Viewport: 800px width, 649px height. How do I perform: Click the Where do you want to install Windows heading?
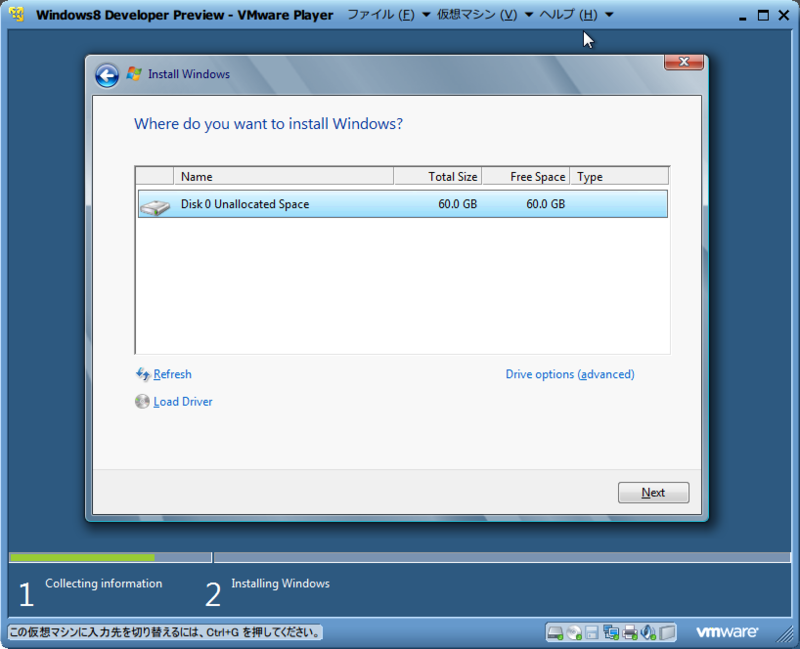pyautogui.click(x=268, y=123)
